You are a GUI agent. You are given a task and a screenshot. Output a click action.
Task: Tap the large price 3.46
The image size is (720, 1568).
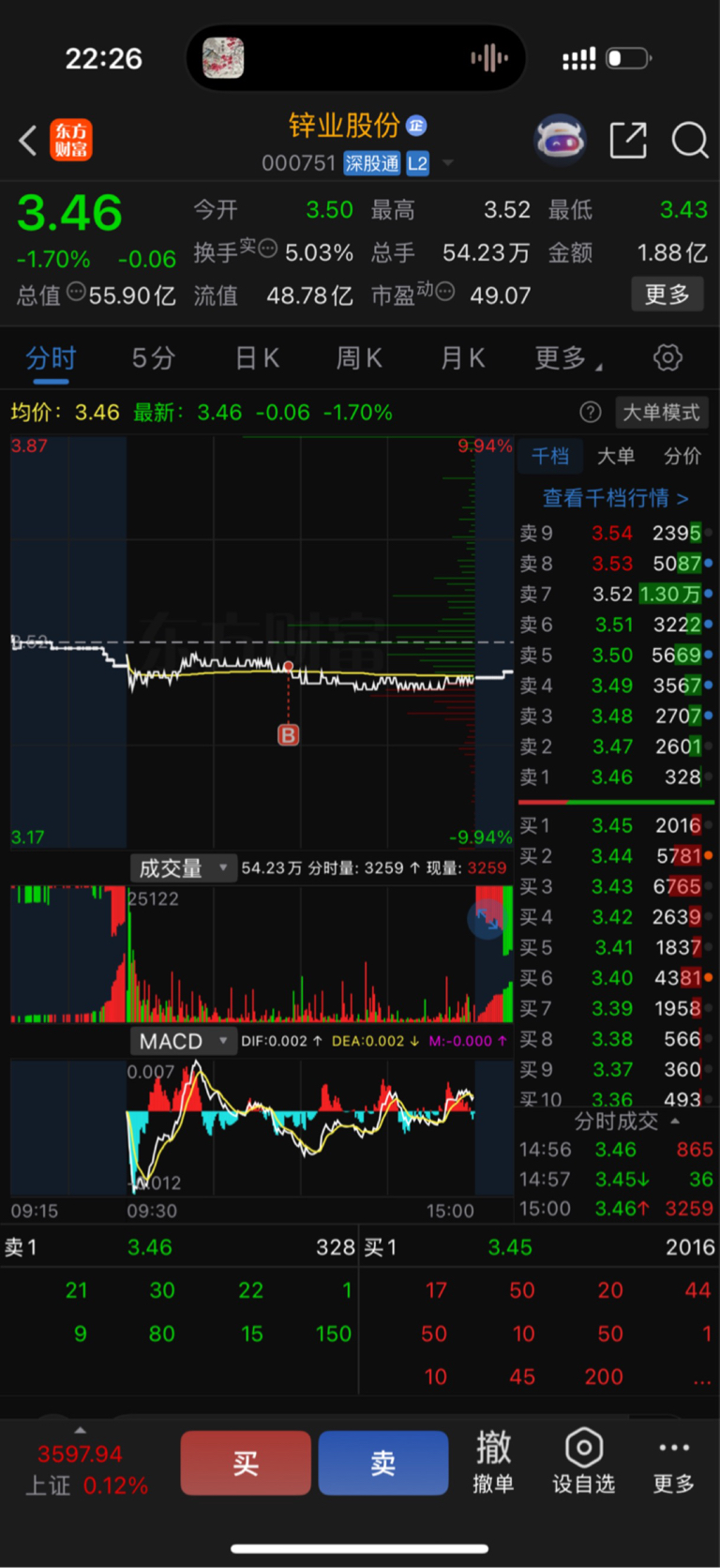(69, 213)
